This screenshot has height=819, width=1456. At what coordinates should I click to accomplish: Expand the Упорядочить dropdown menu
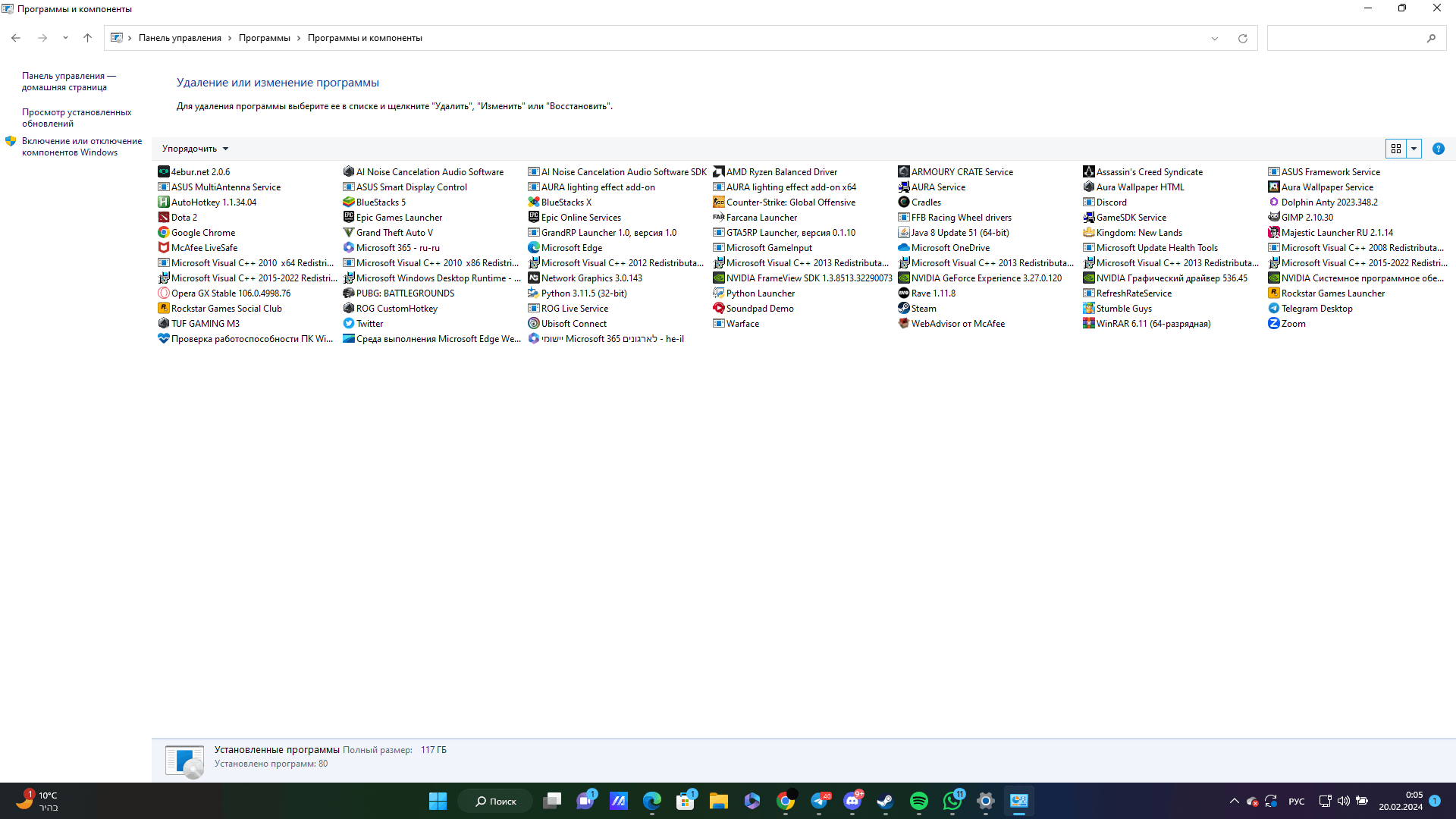coord(193,148)
